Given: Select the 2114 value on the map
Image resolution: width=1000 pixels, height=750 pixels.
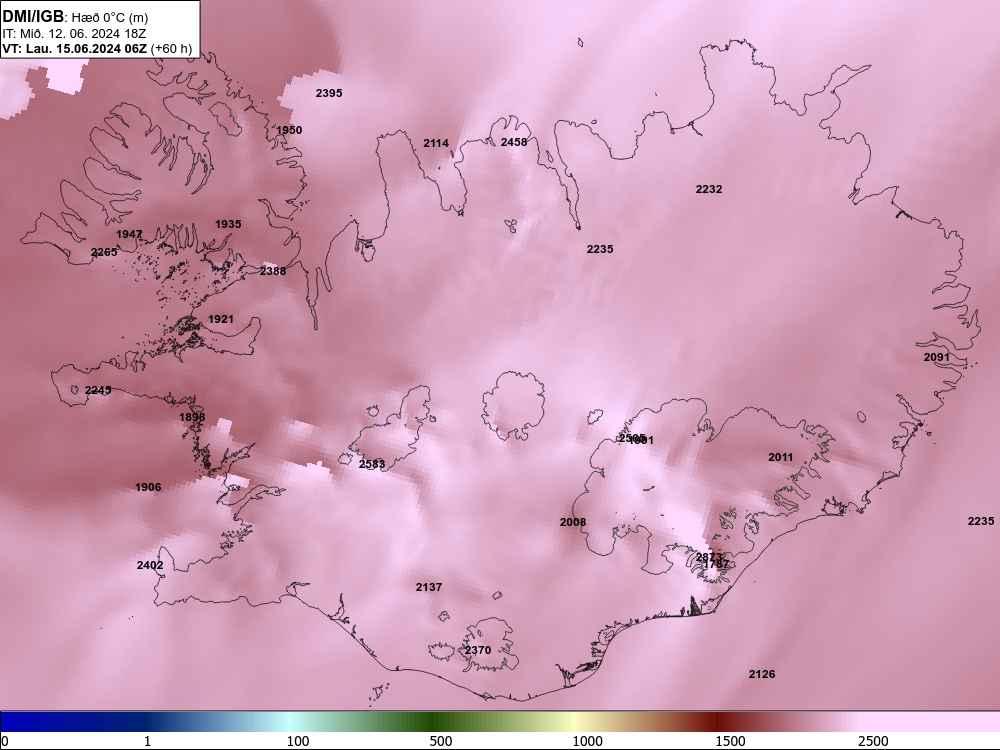Looking at the screenshot, I should (436, 143).
